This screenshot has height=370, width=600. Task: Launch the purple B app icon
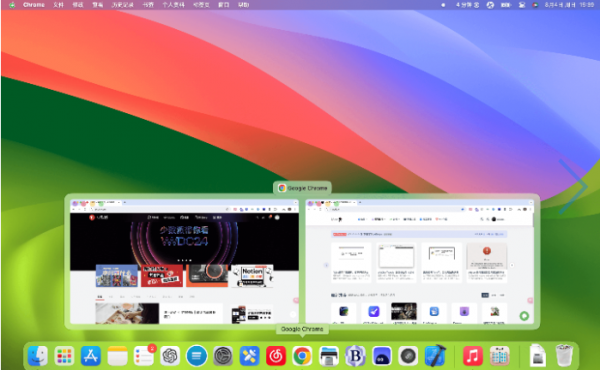355,356
